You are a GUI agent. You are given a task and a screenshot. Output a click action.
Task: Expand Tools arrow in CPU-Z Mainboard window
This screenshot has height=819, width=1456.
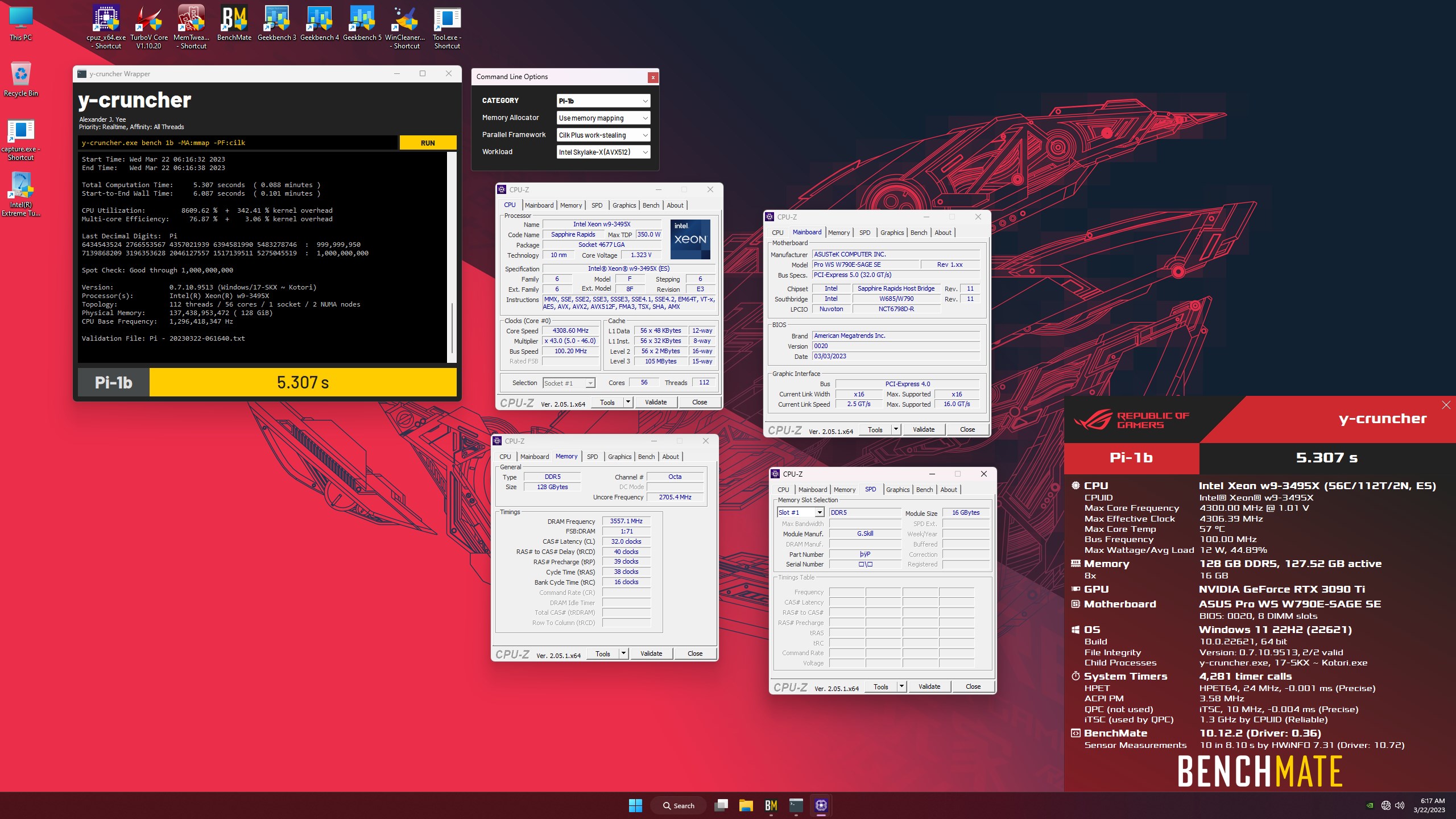click(x=896, y=429)
